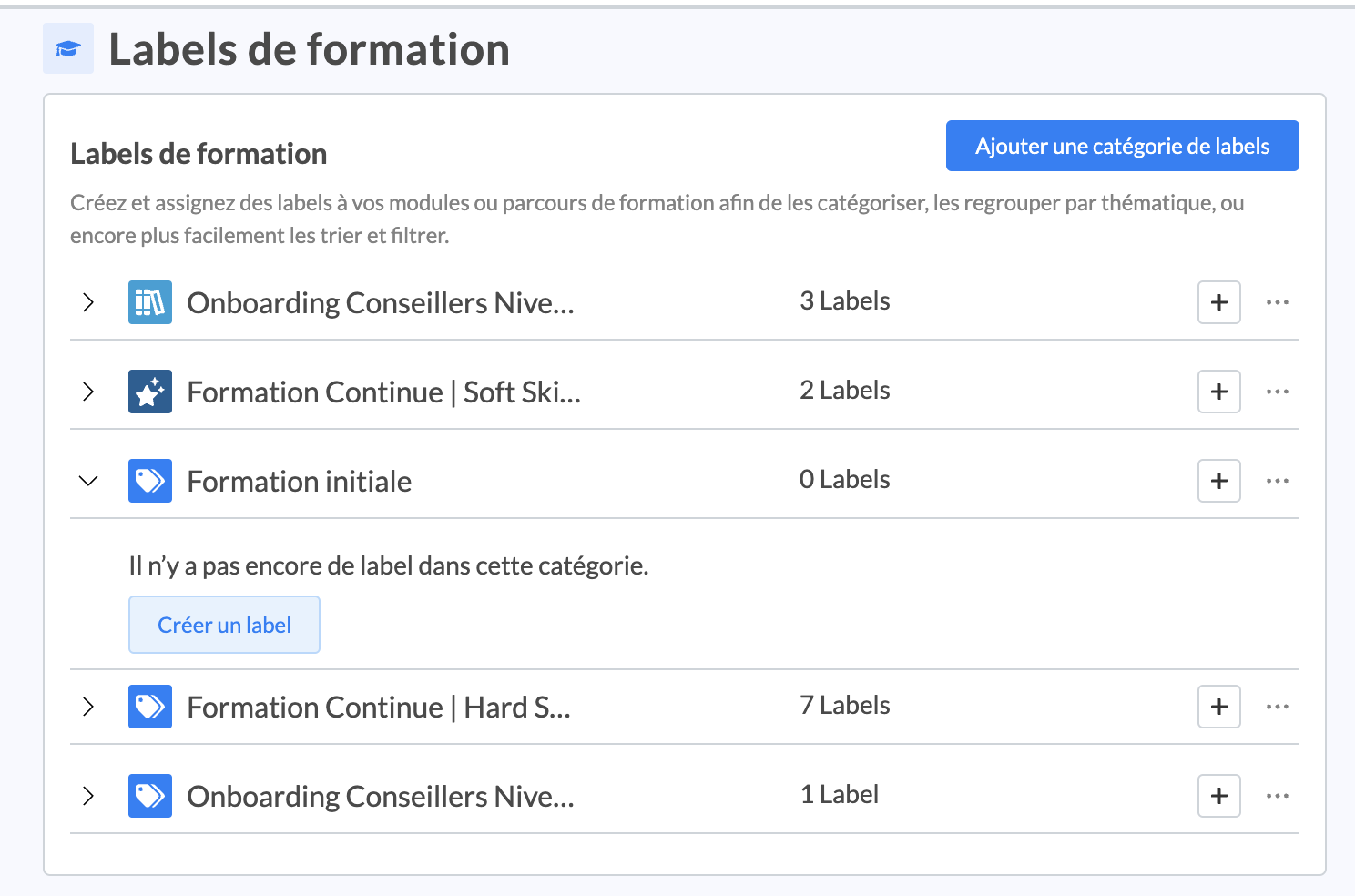Screen dimensions: 1355x896
Task: Click the star icon for Formation Continue Soft Skills
Action: (x=150, y=392)
